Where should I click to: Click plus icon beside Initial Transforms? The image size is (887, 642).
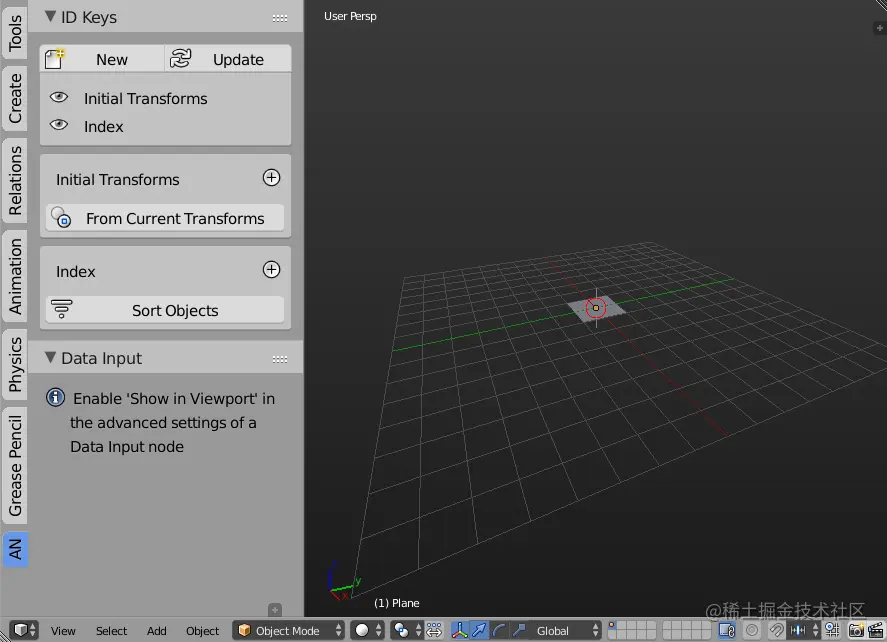click(x=272, y=178)
